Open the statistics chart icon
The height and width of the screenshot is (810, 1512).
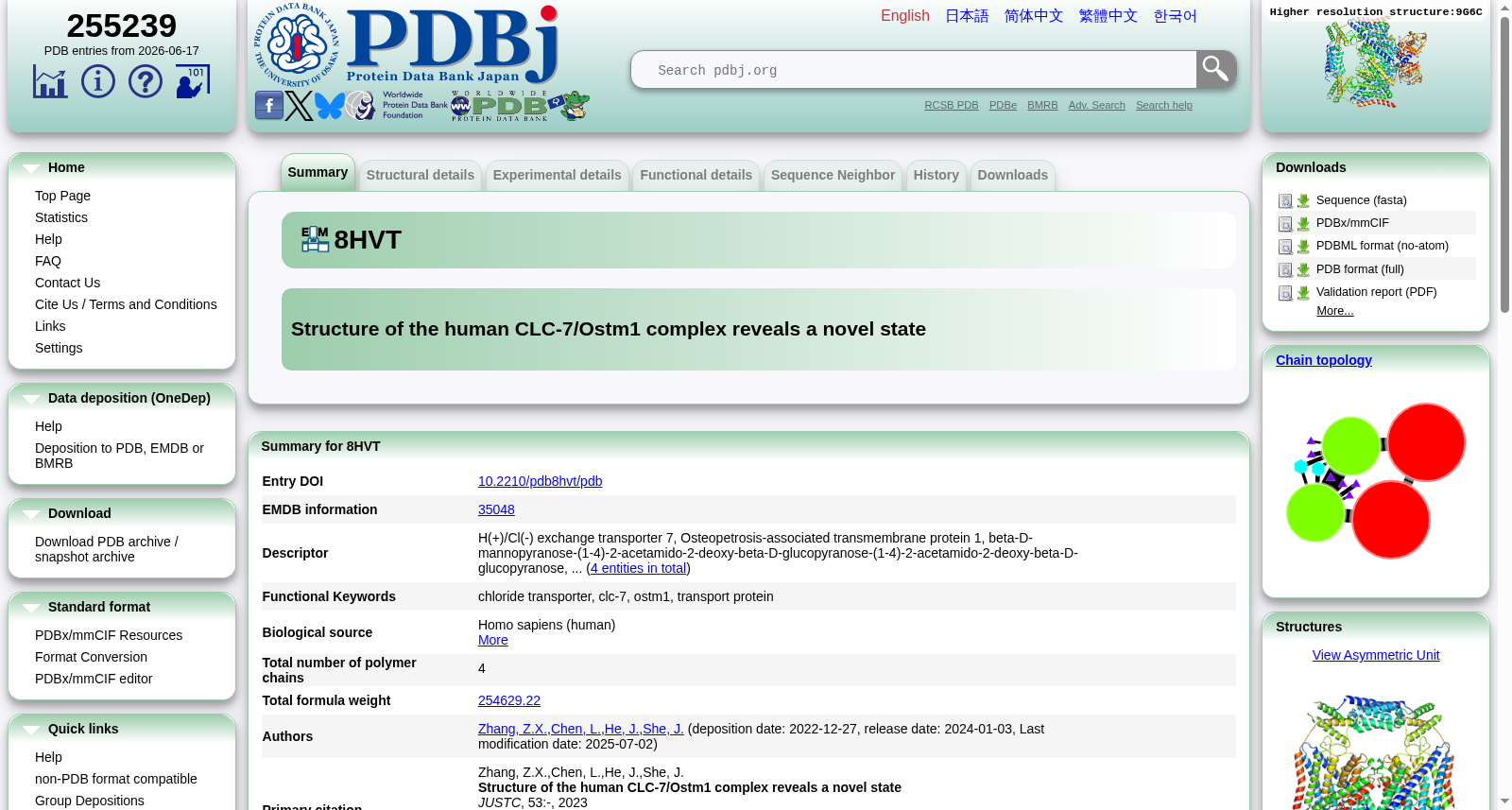coord(50,81)
